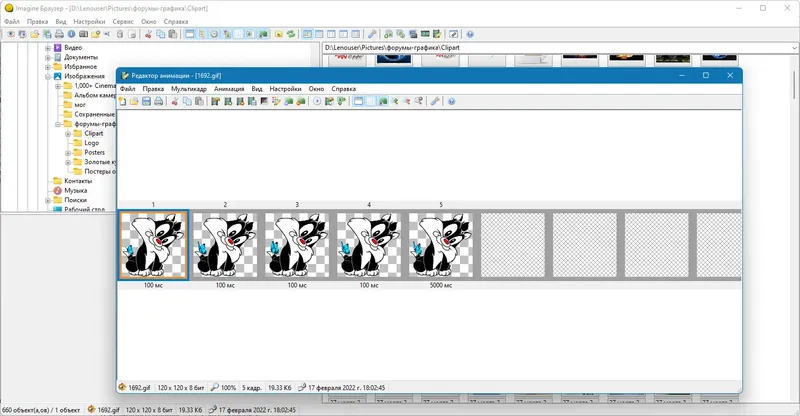Screen dimensions: 800x416
Task: Expand the Clipart folder node
Action: pyautogui.click(x=68, y=134)
